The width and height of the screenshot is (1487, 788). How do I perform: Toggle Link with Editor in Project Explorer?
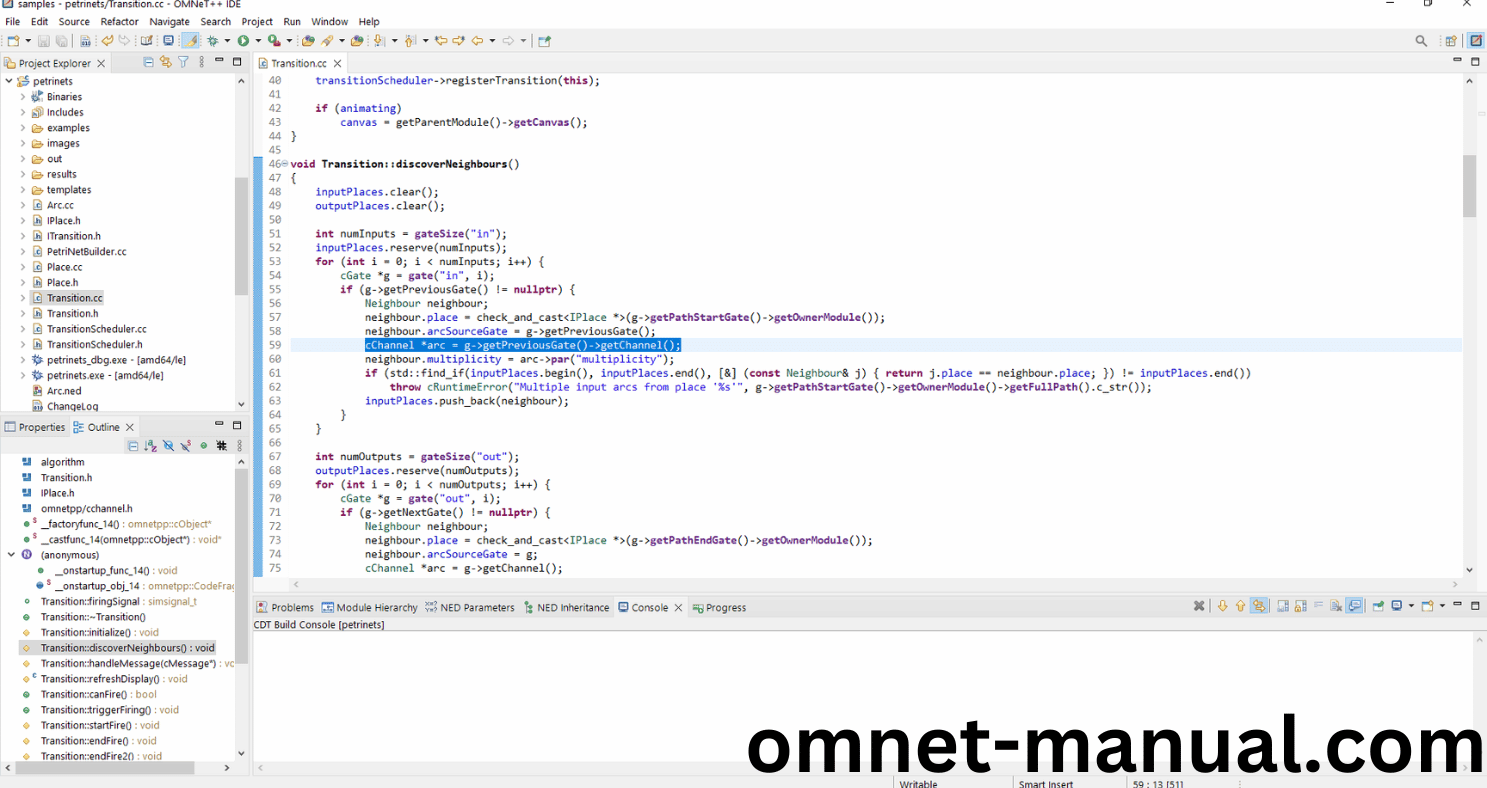(166, 62)
